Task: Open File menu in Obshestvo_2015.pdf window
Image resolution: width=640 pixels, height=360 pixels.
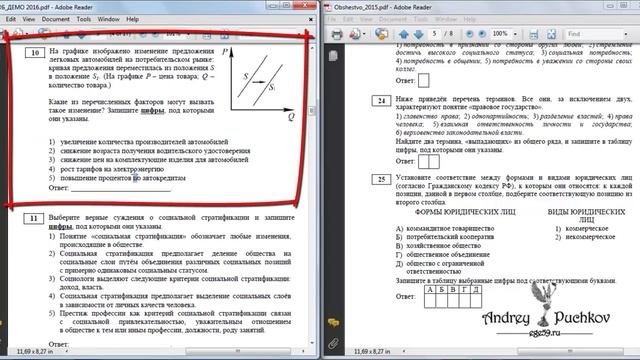Action: (332, 19)
